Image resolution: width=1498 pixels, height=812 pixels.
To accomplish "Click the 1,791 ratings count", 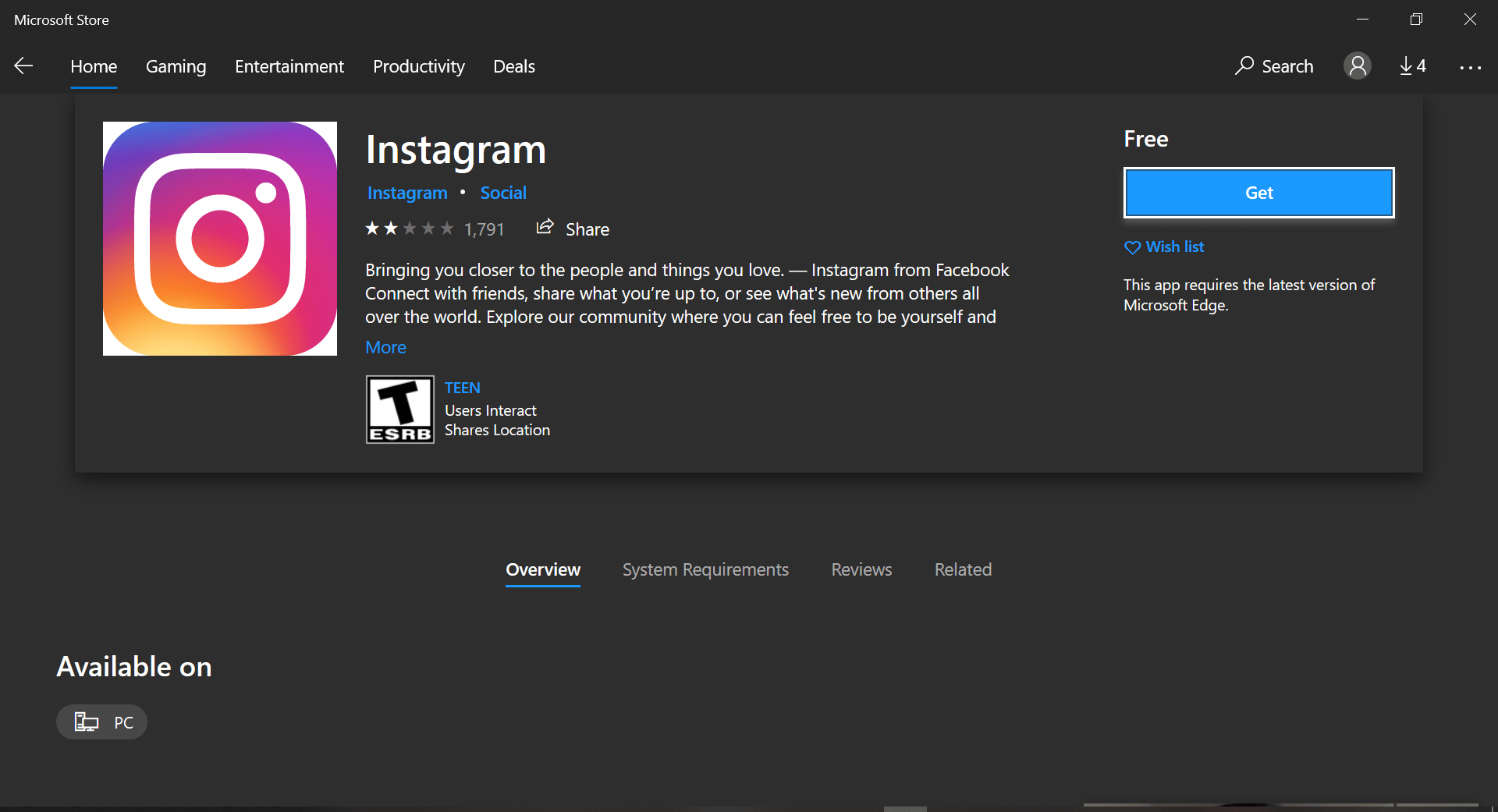I will click(484, 229).
